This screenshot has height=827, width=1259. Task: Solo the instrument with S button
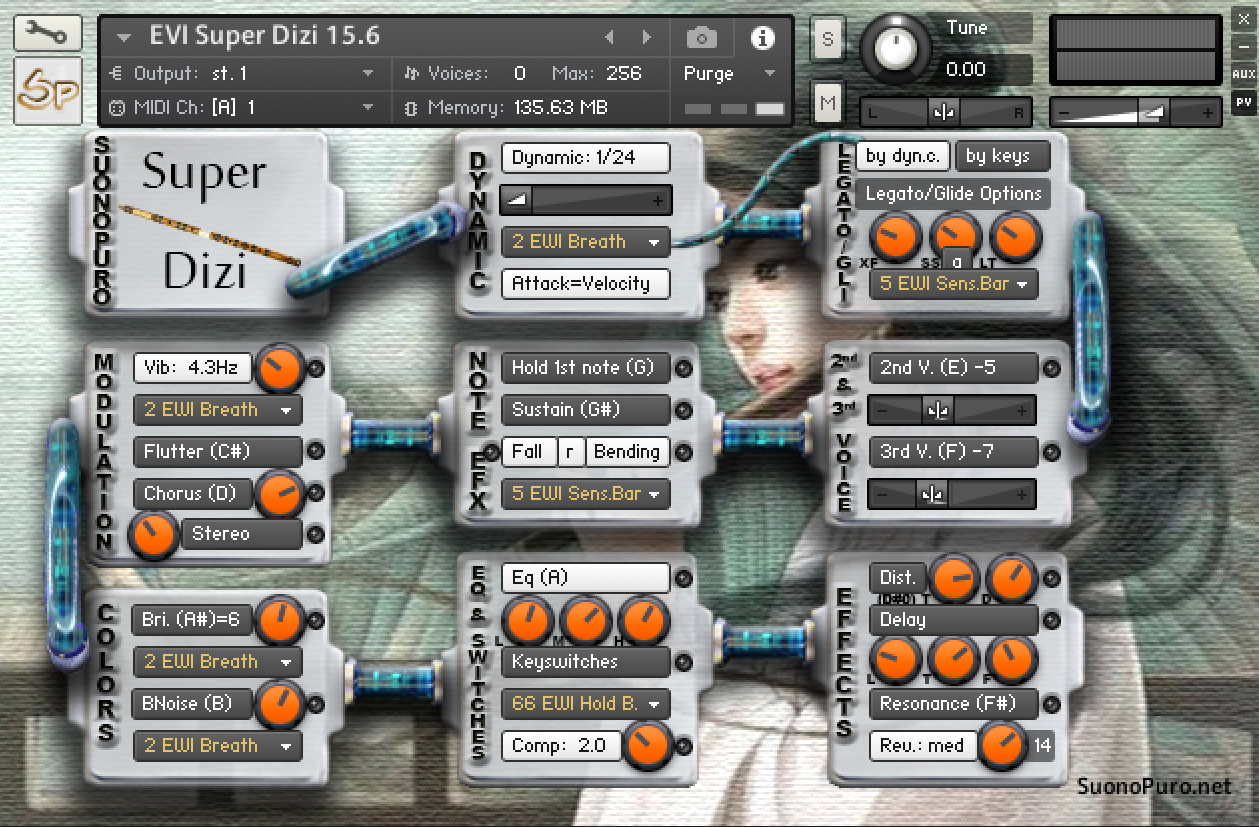[x=828, y=40]
